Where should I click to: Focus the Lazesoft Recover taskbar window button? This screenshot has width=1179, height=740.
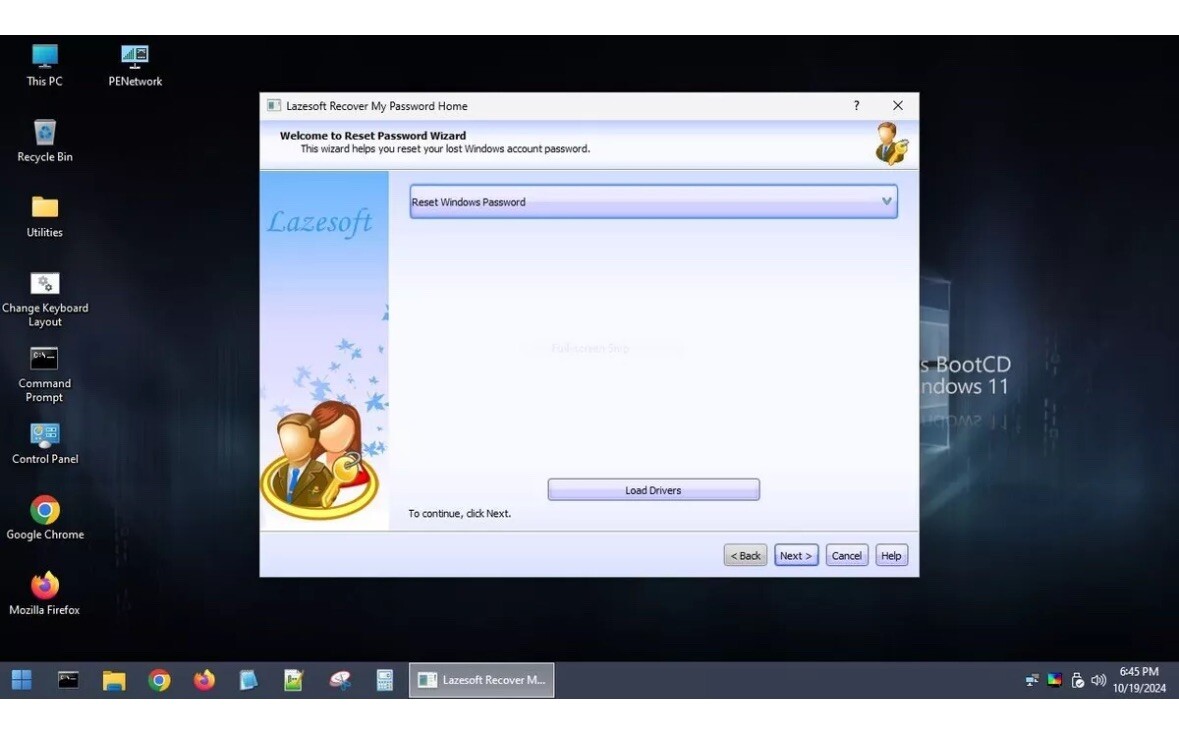pyautogui.click(x=481, y=679)
